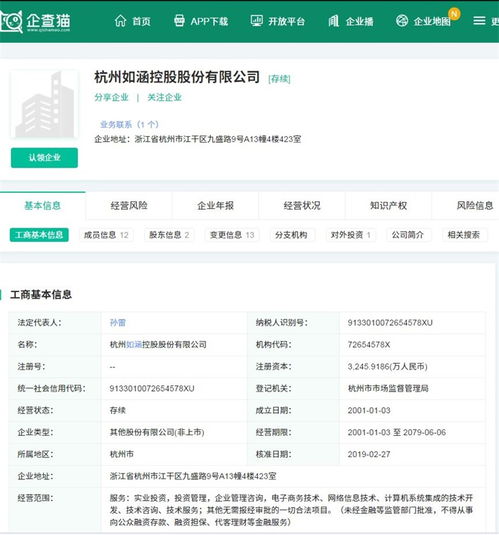Open 首页 in the top navigation

click(x=141, y=21)
